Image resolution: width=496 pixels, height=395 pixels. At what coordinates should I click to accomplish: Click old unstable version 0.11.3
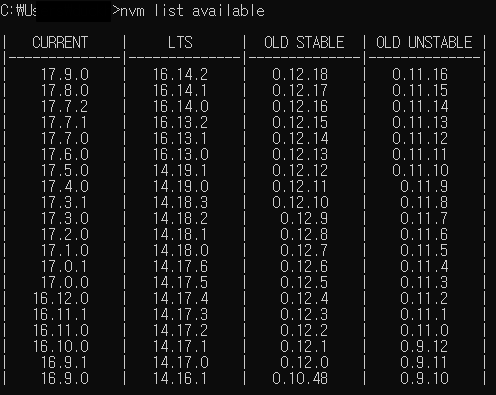[424, 282]
